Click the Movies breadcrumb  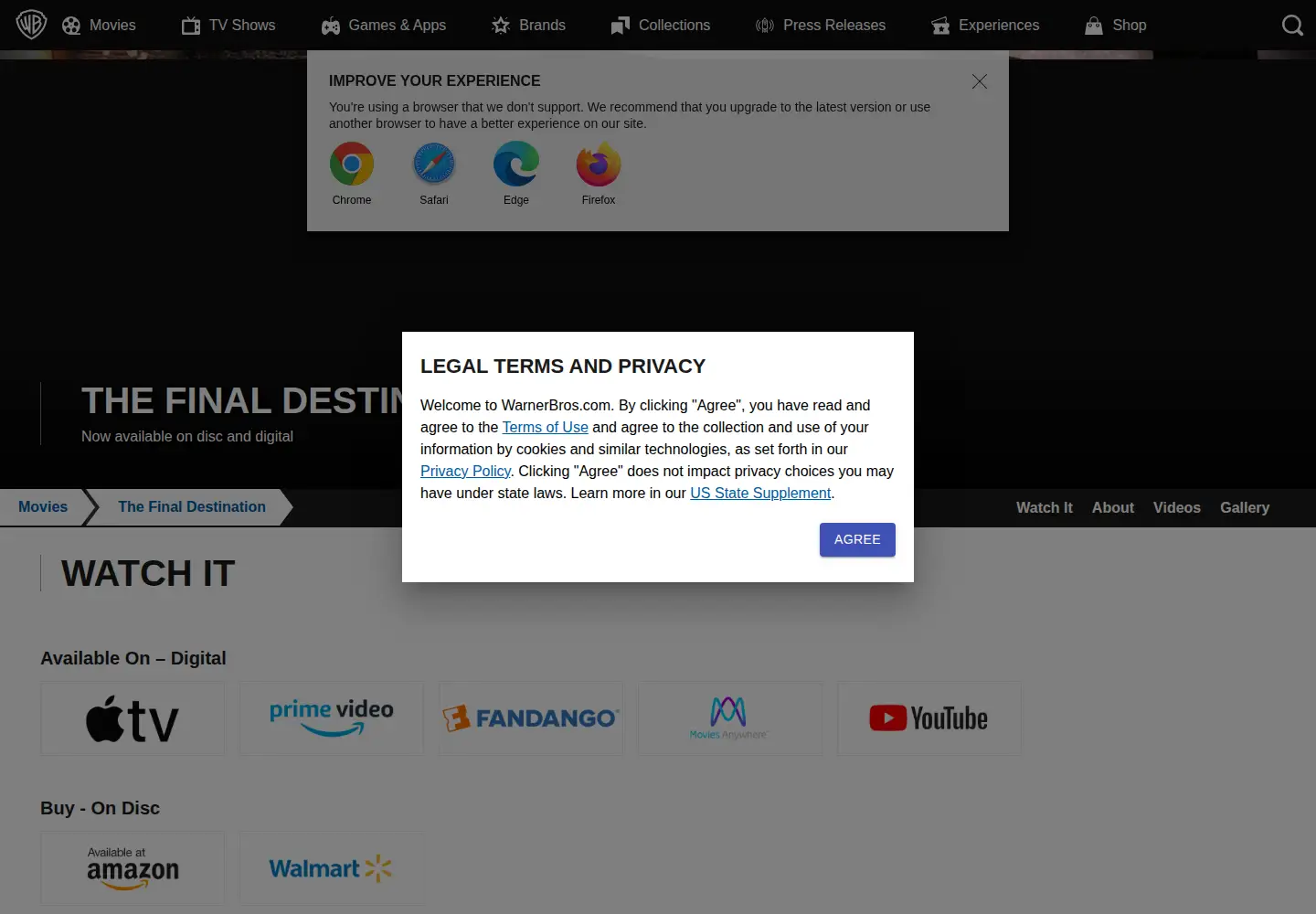click(43, 506)
